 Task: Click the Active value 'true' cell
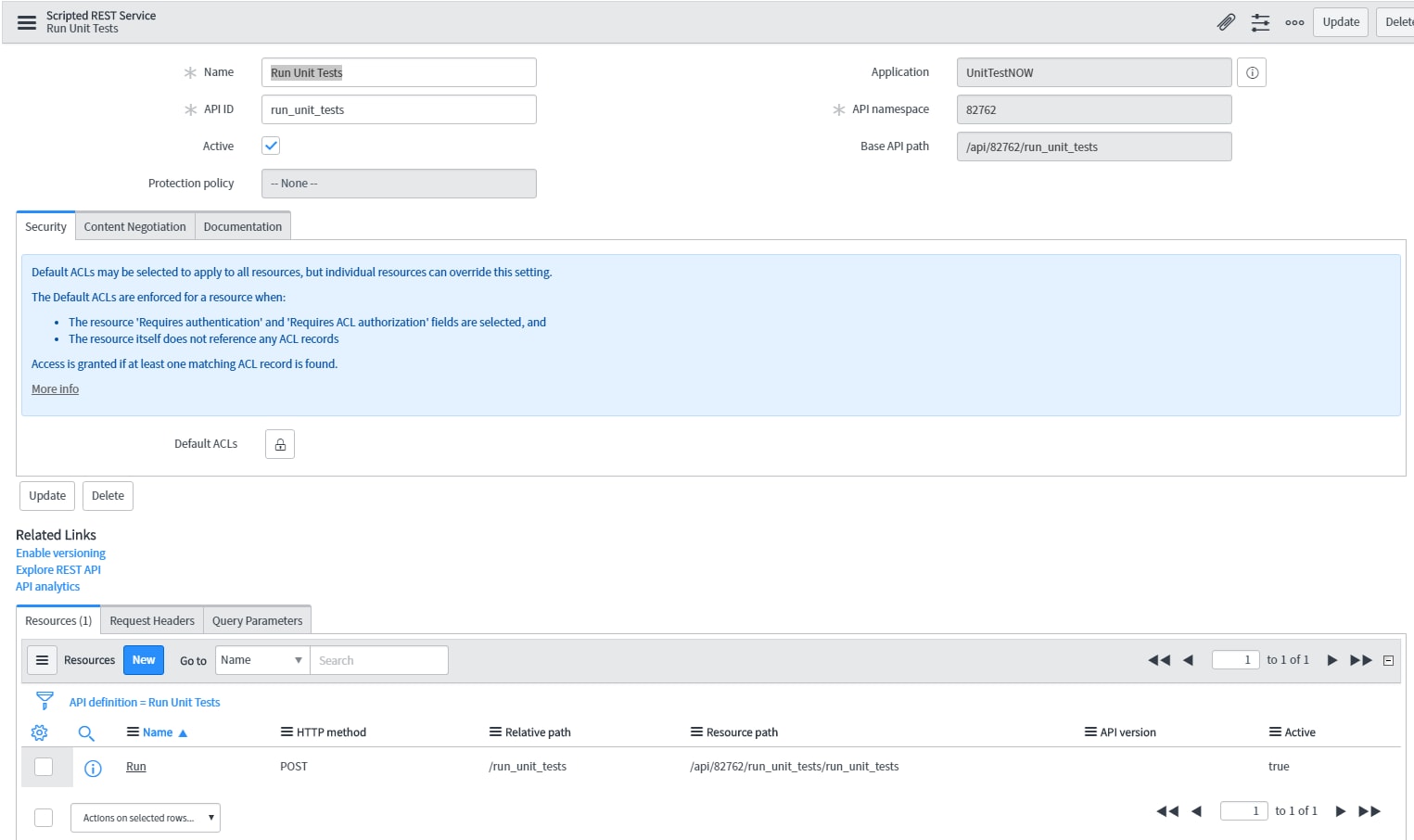(1279, 767)
